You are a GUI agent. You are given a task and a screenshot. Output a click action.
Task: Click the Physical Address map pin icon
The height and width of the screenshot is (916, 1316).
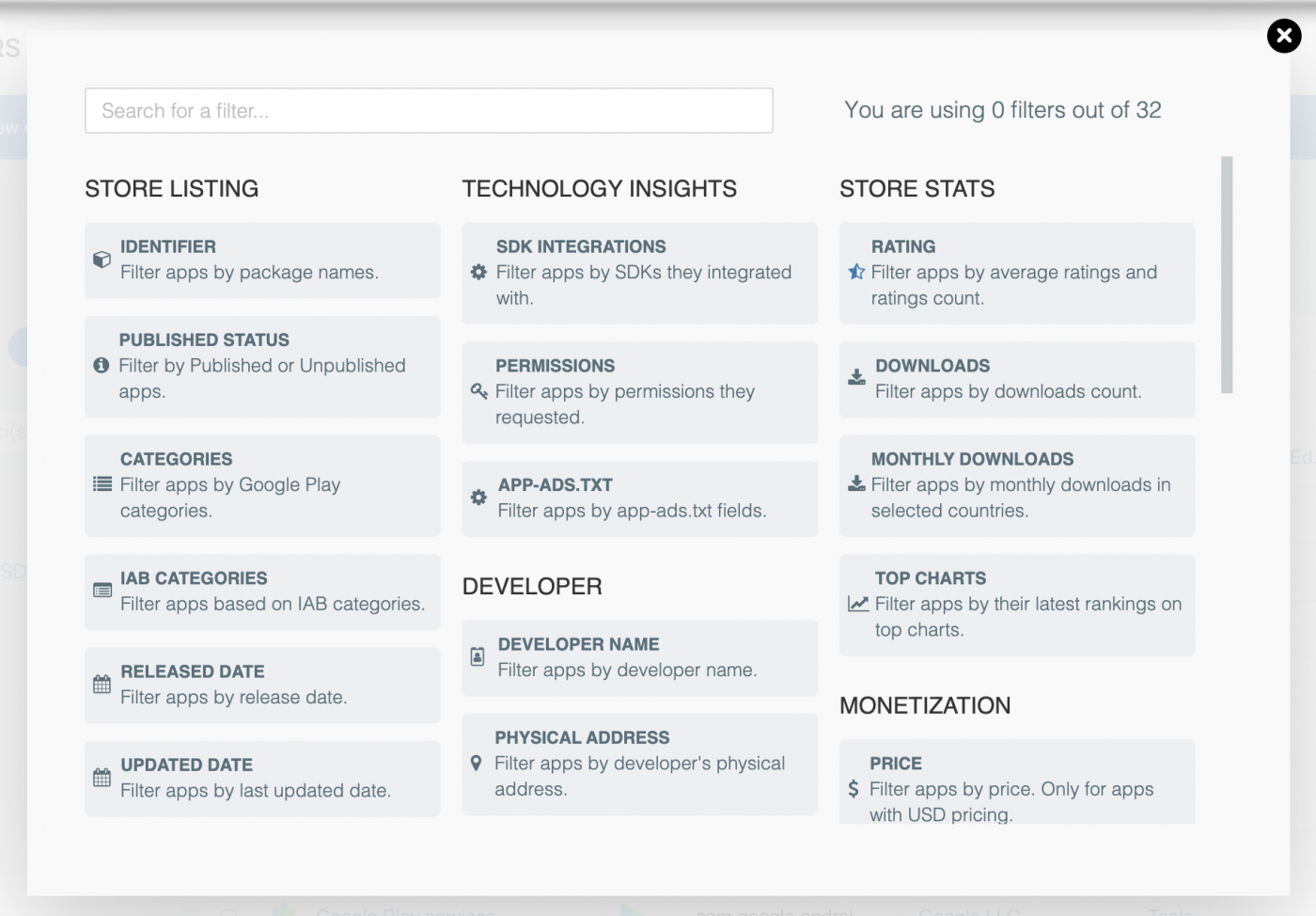477,764
